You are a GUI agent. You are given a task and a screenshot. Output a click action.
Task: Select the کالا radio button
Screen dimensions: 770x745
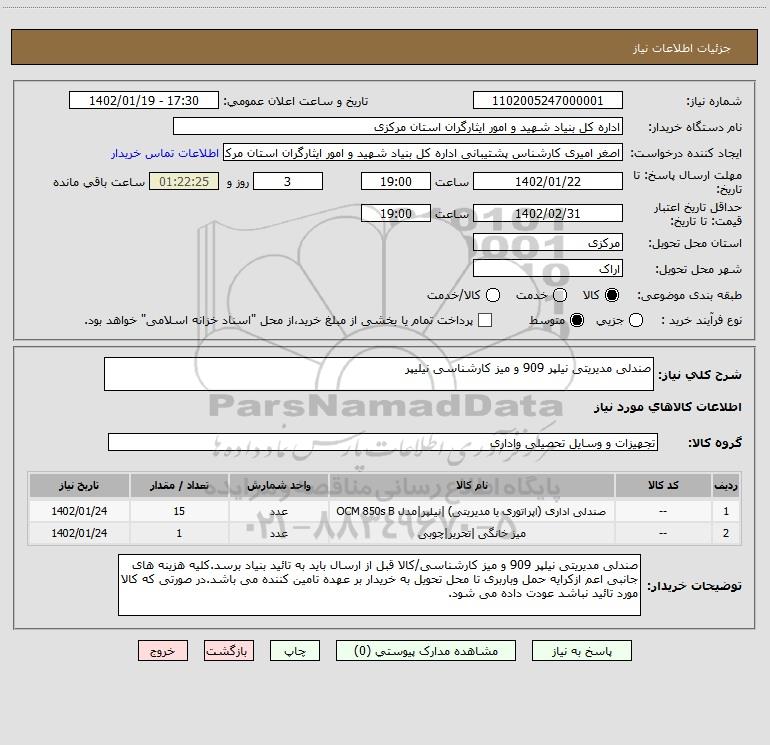click(612, 295)
